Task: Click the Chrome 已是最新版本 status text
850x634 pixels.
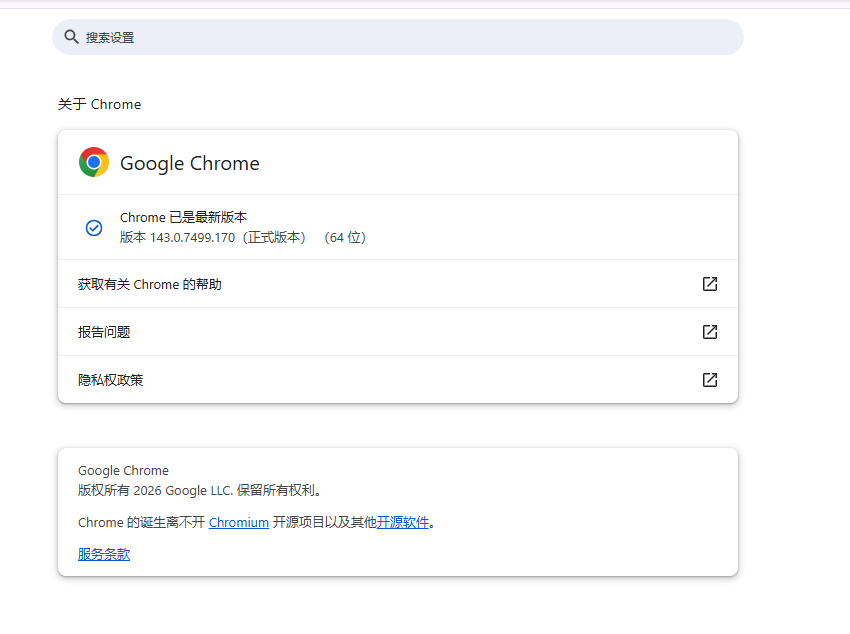Action: coord(183,217)
